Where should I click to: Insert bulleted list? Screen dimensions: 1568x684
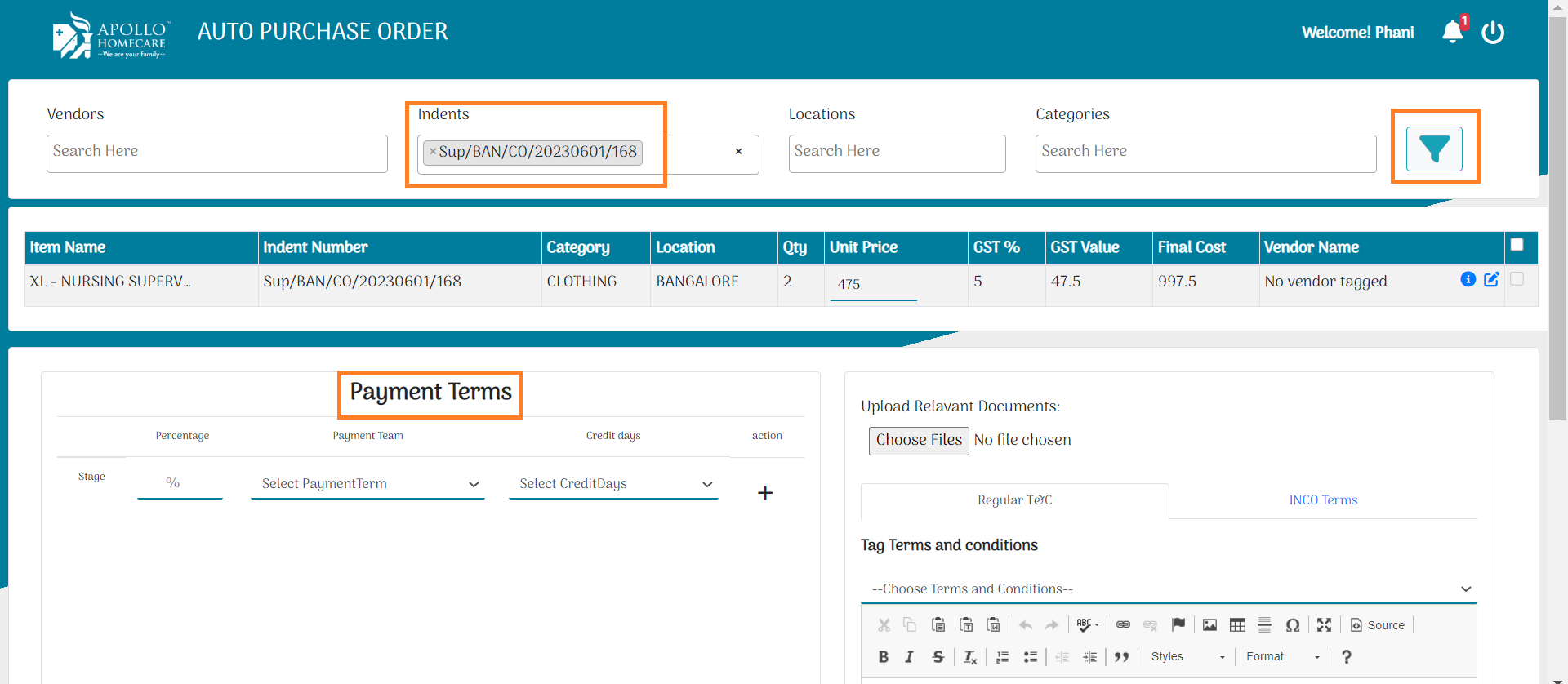[x=1030, y=657]
